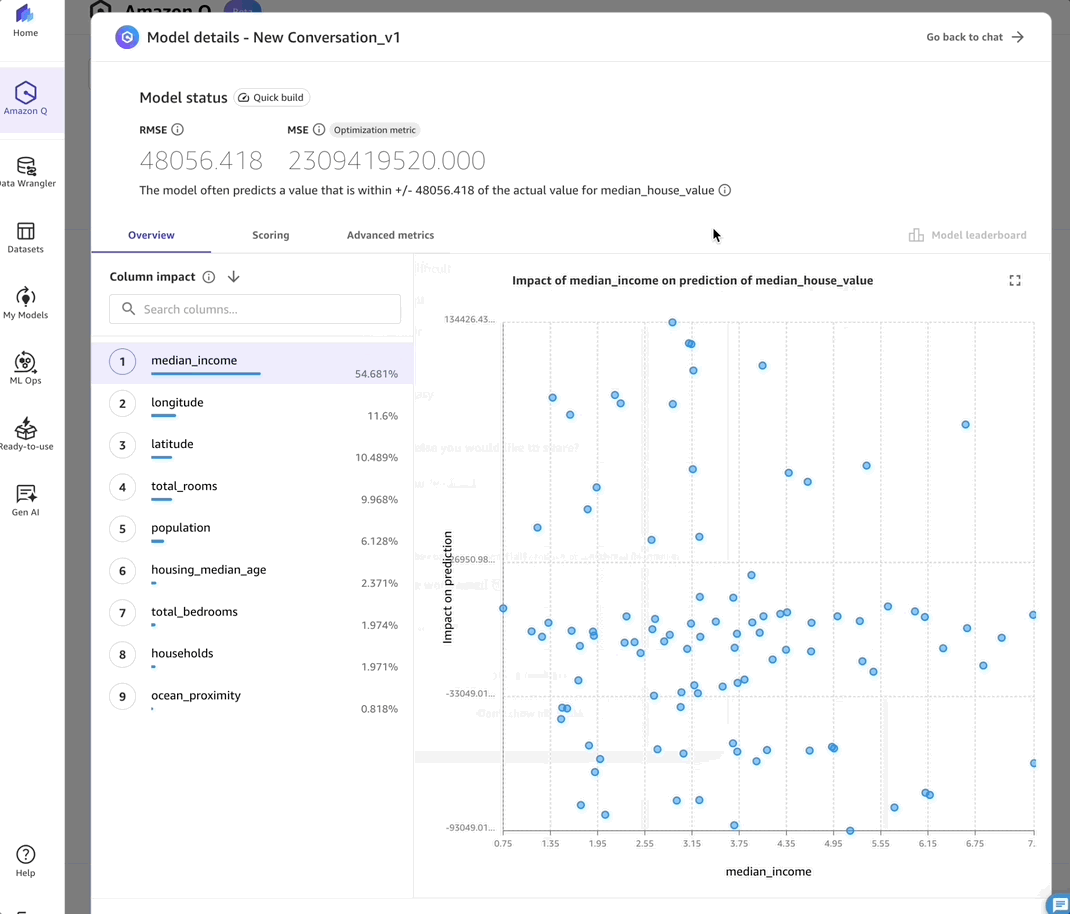Open Ready-to-use models

(26, 434)
